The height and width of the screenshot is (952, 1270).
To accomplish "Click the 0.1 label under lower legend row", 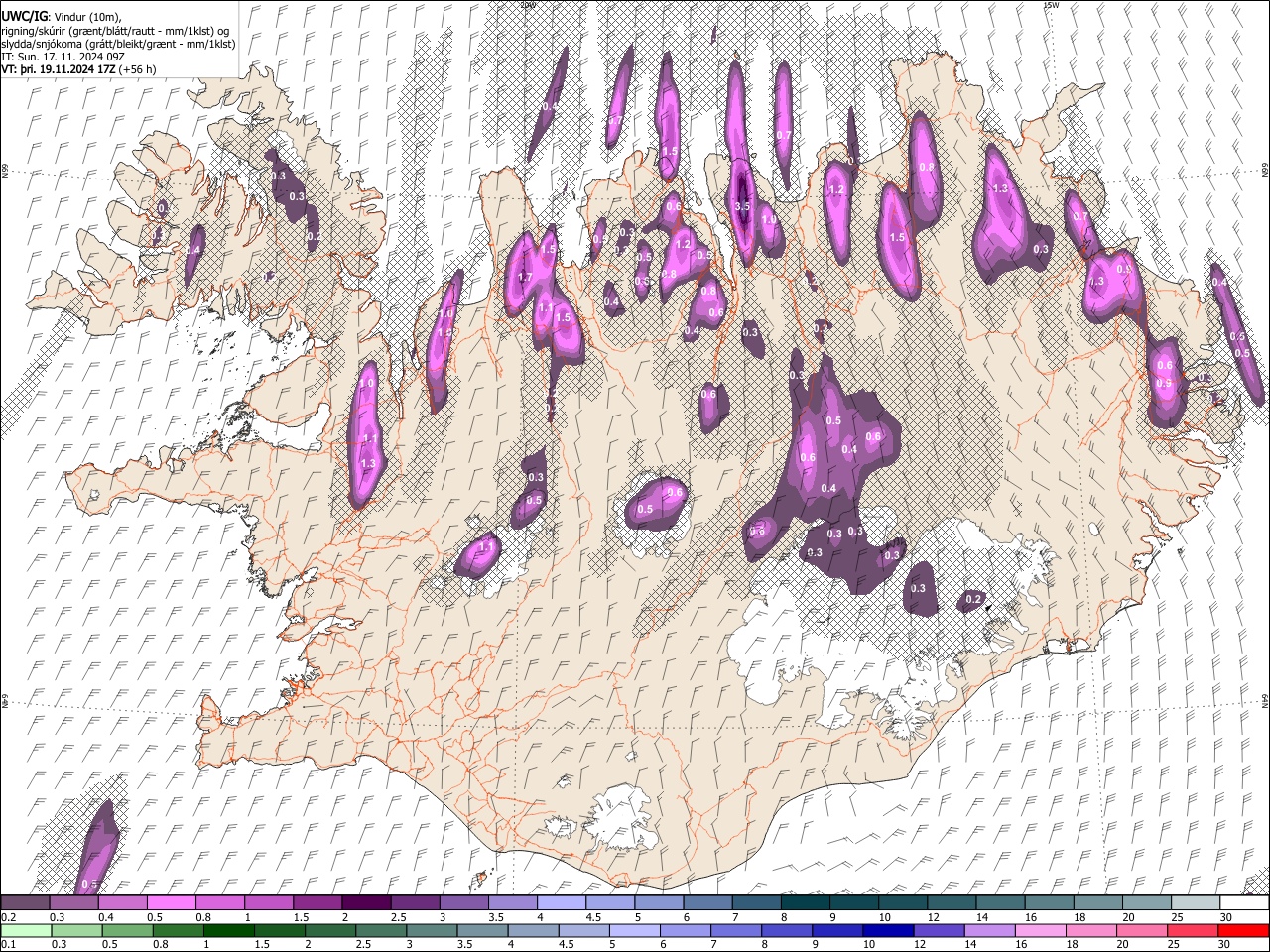I will [x=6, y=945].
